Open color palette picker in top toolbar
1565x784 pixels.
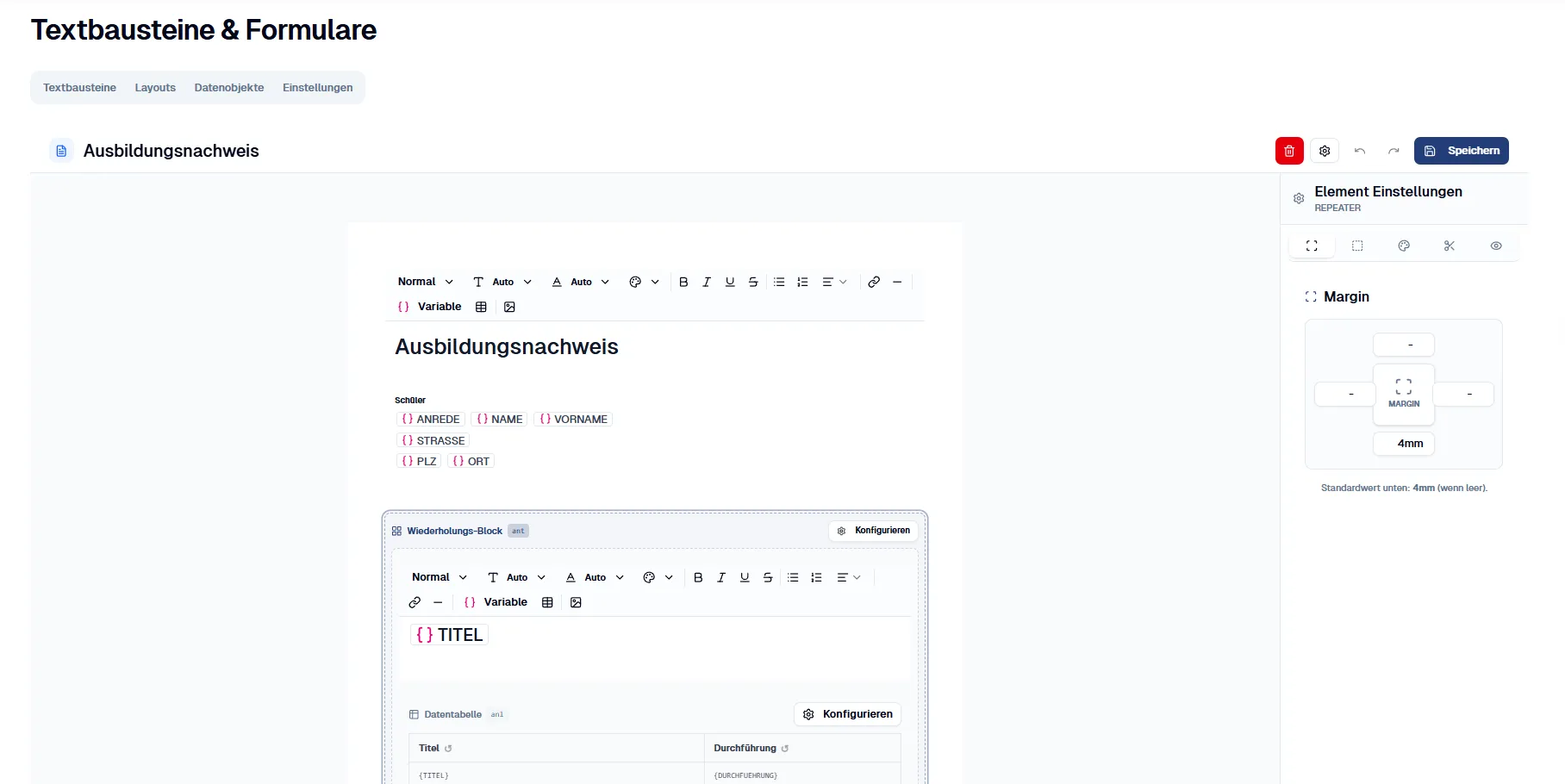coord(644,282)
